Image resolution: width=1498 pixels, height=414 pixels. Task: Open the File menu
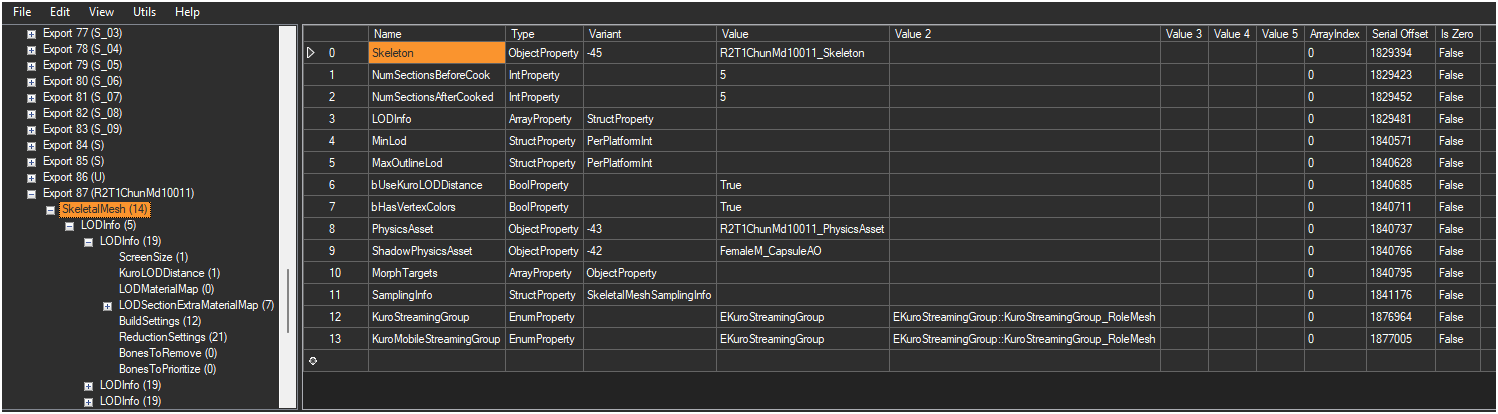[x=22, y=12]
